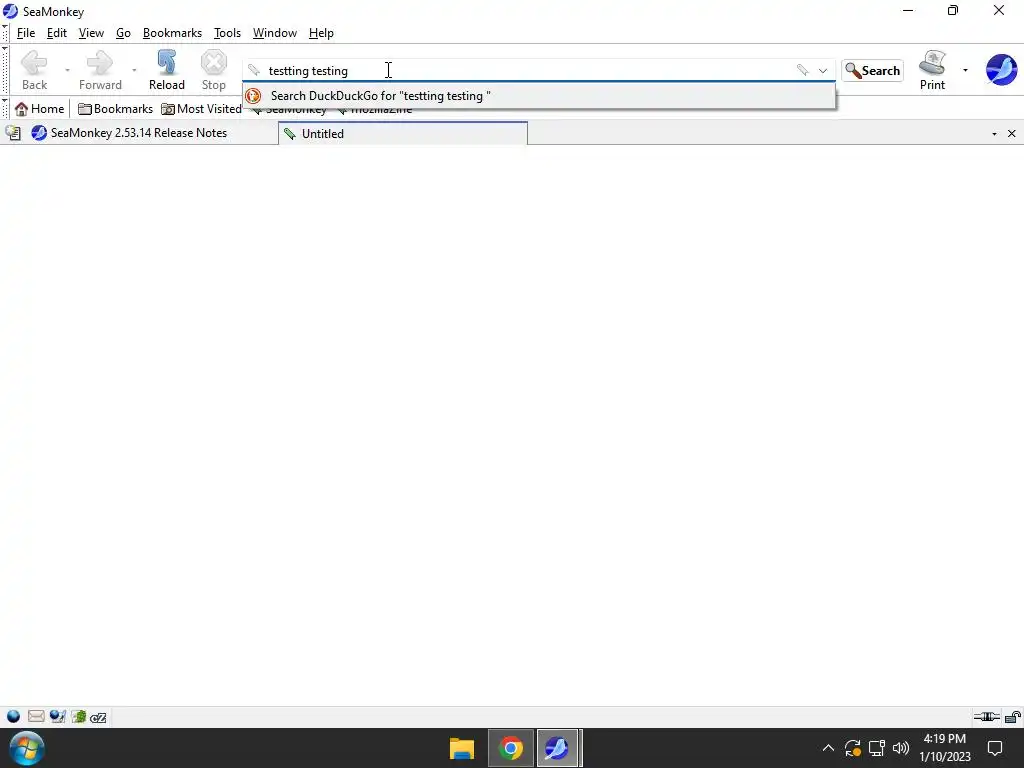
Task: Click the feed/tag icon inside the address bar
Action: (x=802, y=70)
